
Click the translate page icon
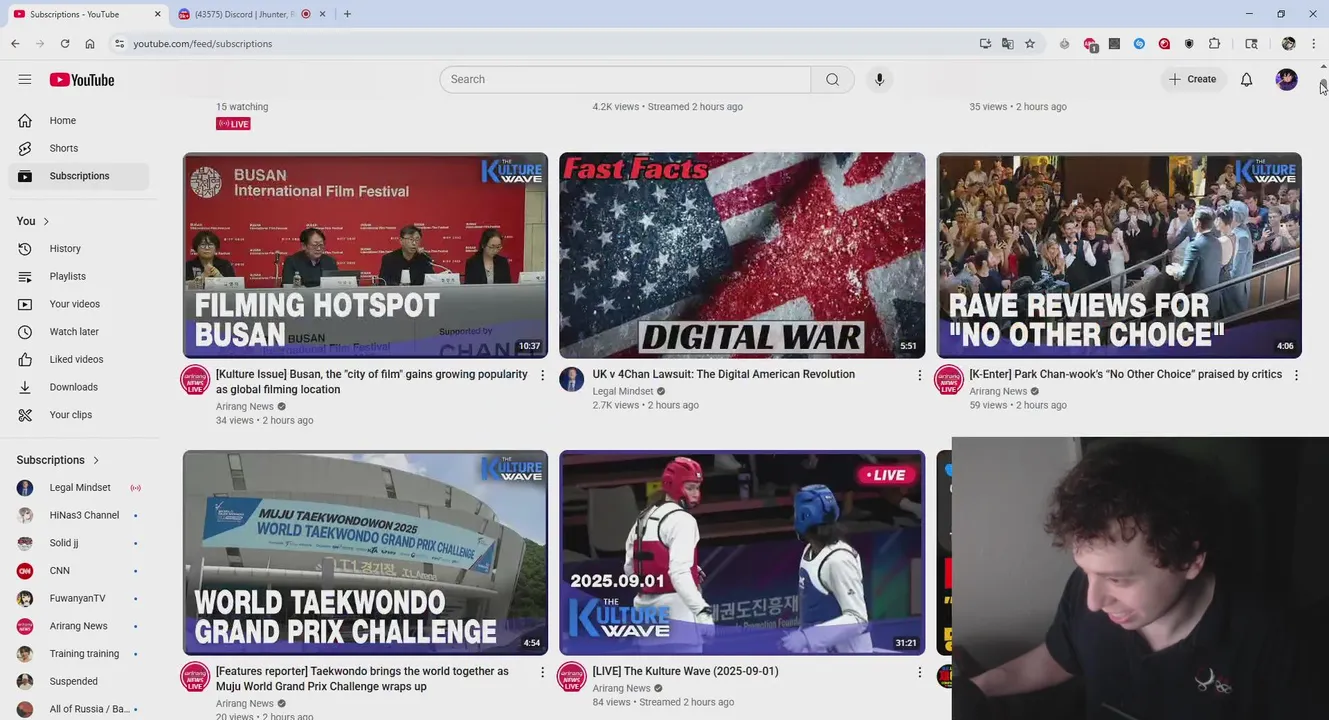[x=1007, y=44]
